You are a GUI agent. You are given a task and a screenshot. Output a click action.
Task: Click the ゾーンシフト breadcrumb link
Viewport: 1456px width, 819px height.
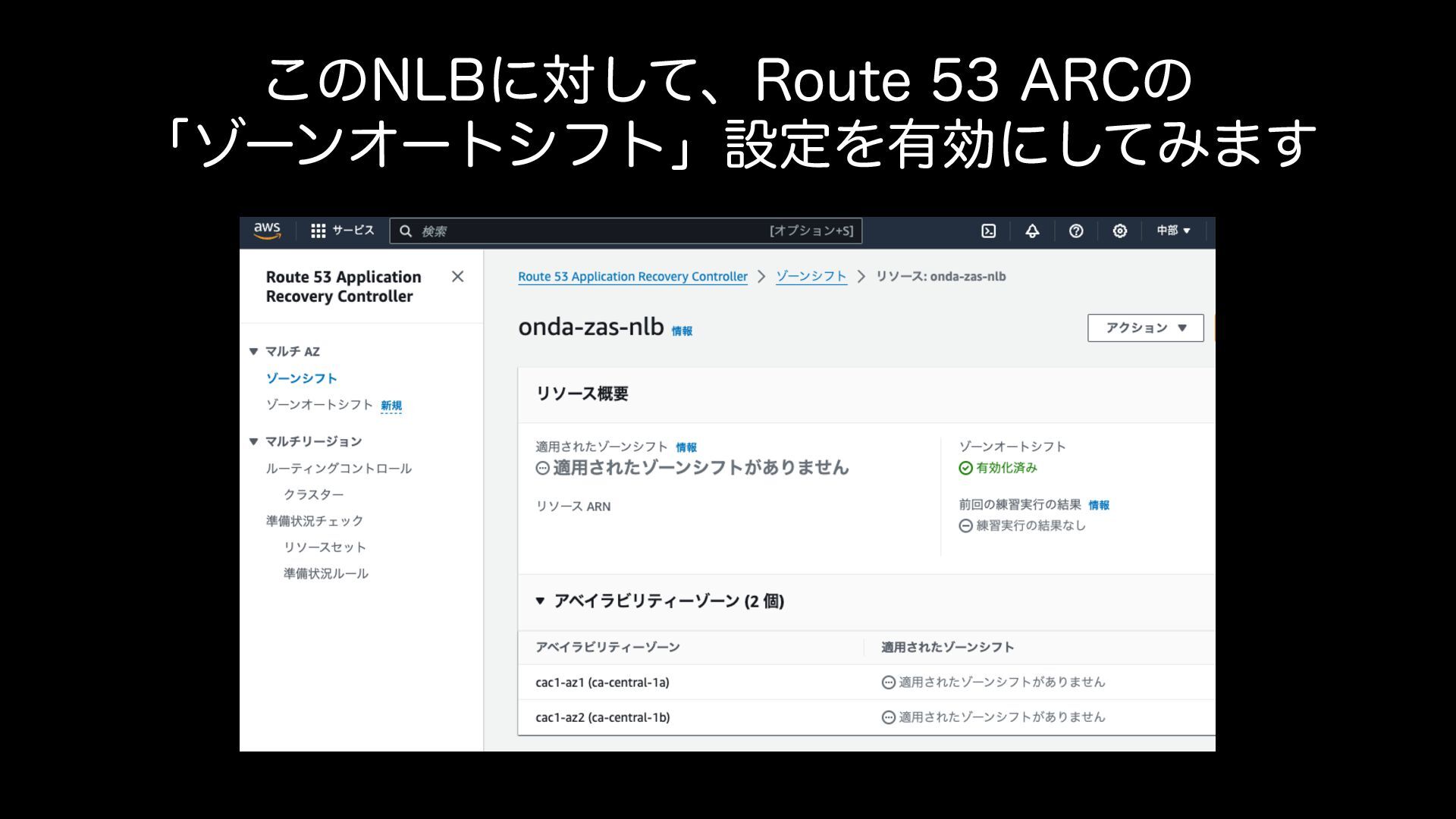point(811,277)
